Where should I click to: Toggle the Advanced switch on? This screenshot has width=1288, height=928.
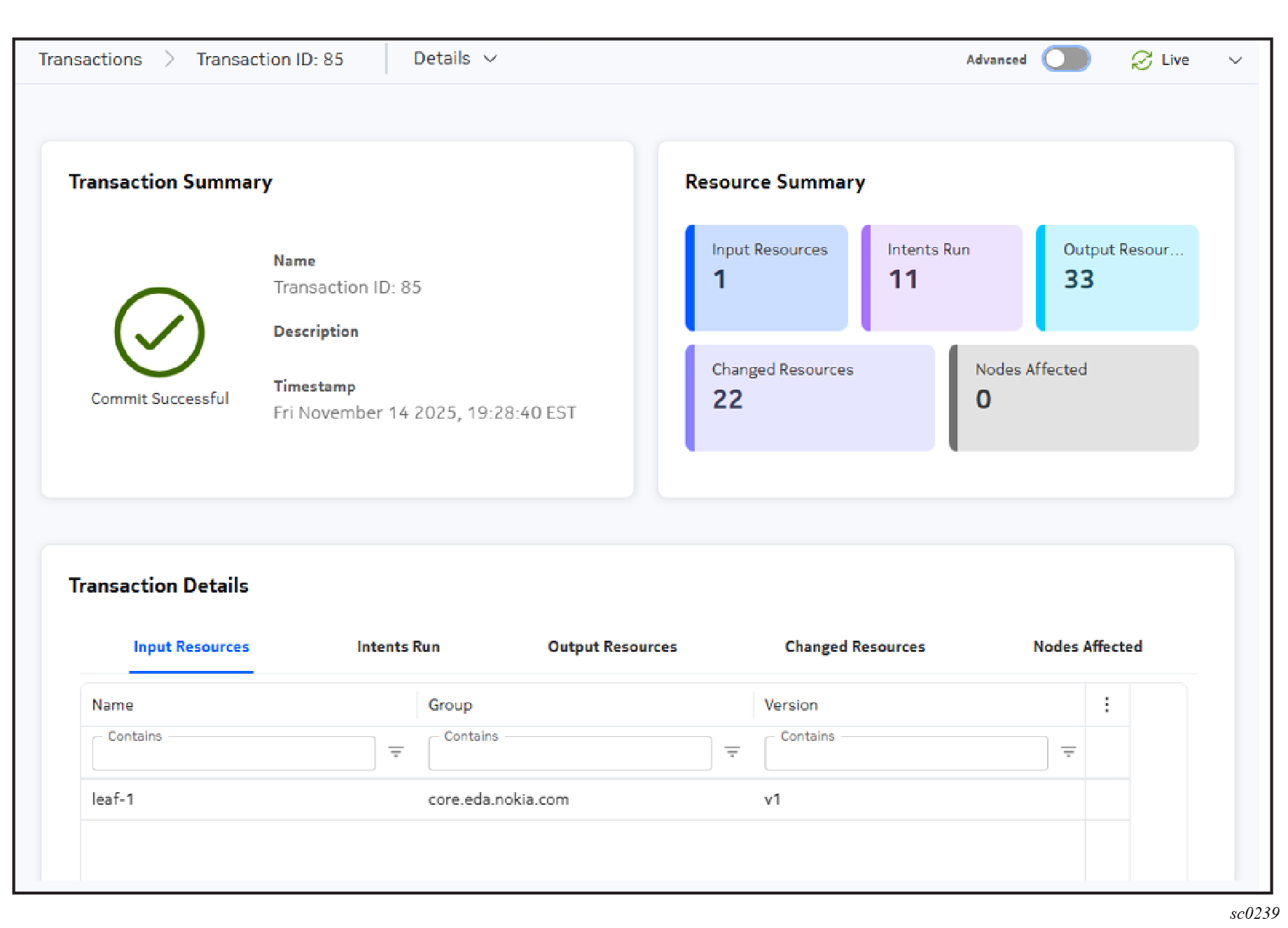(1065, 60)
